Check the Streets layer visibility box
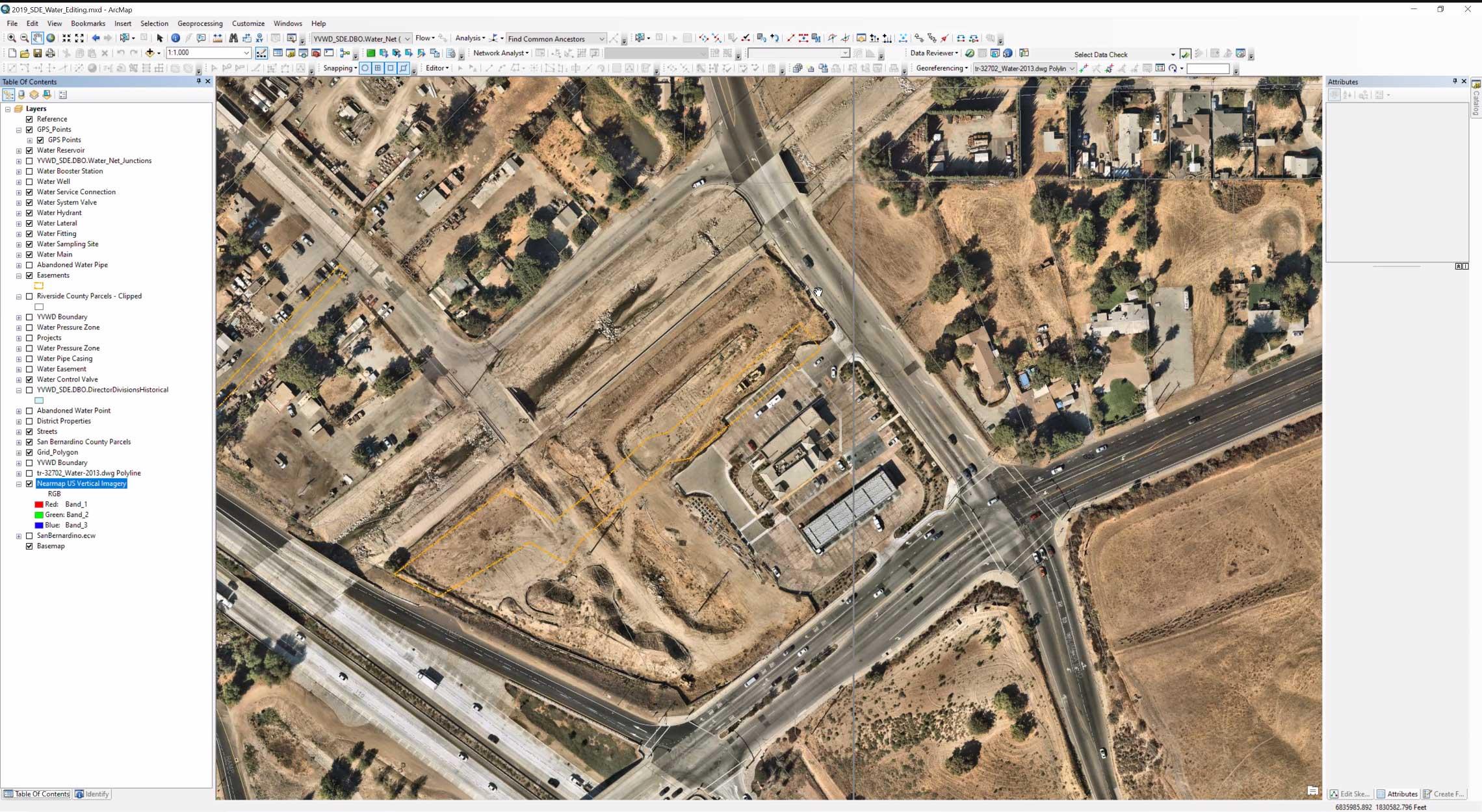1482x812 pixels. (x=29, y=431)
